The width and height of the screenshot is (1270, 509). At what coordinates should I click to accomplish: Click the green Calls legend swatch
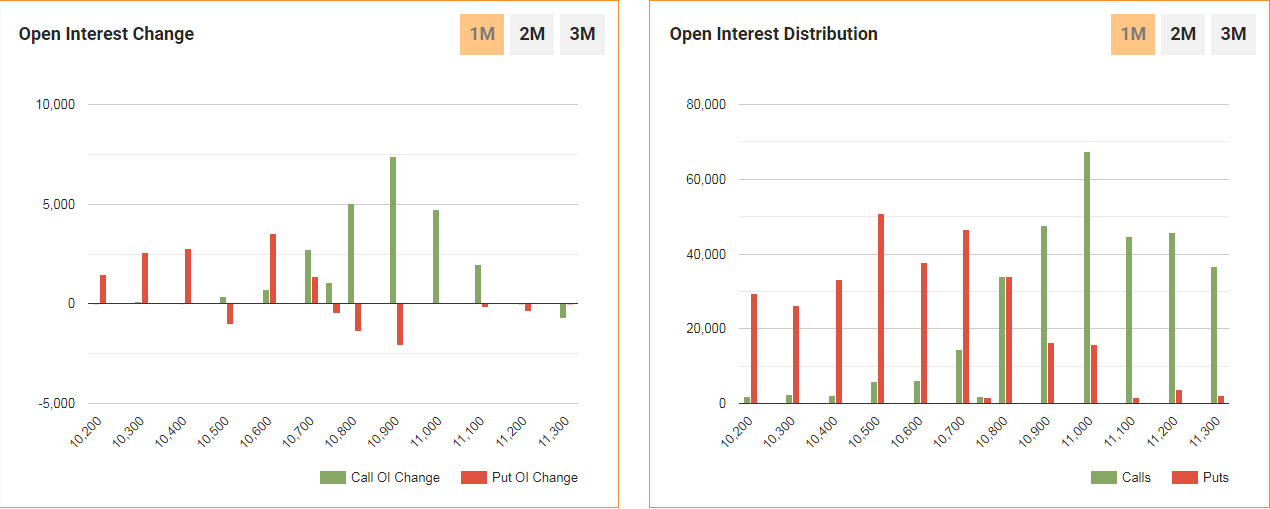coord(1103,478)
